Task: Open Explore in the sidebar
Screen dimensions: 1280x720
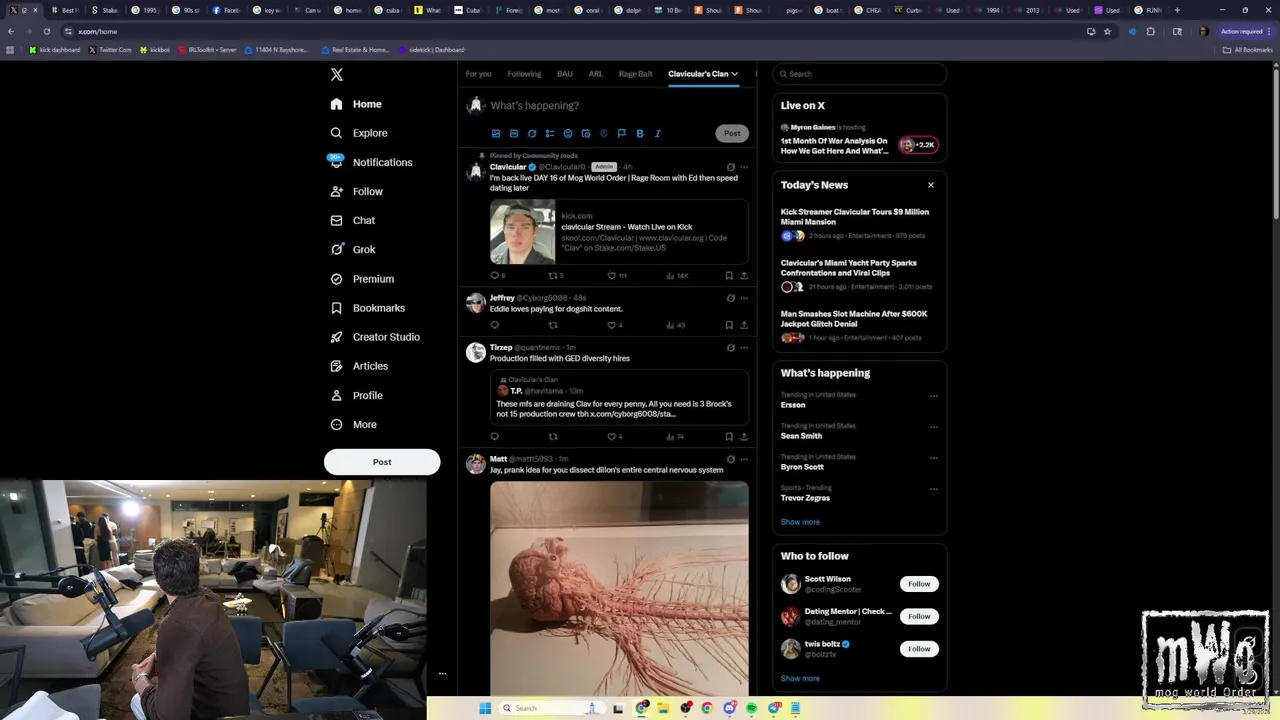Action: click(x=359, y=133)
